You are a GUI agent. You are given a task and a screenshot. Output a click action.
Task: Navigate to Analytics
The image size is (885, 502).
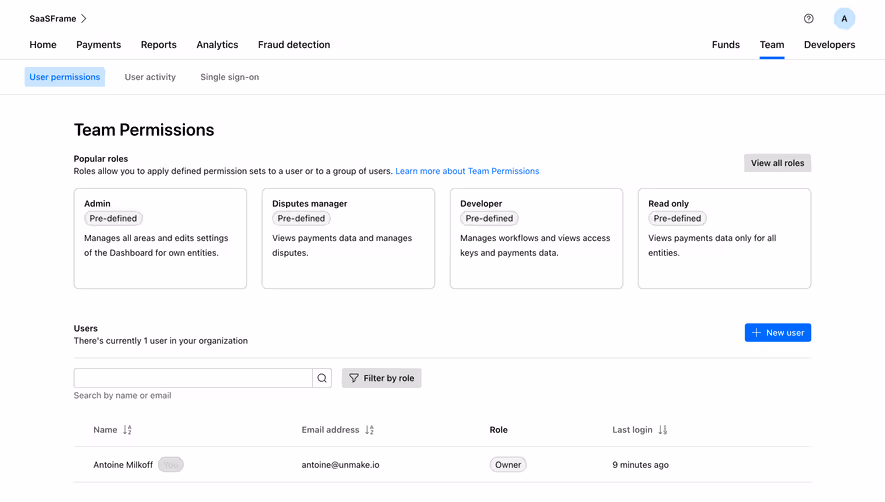click(217, 45)
